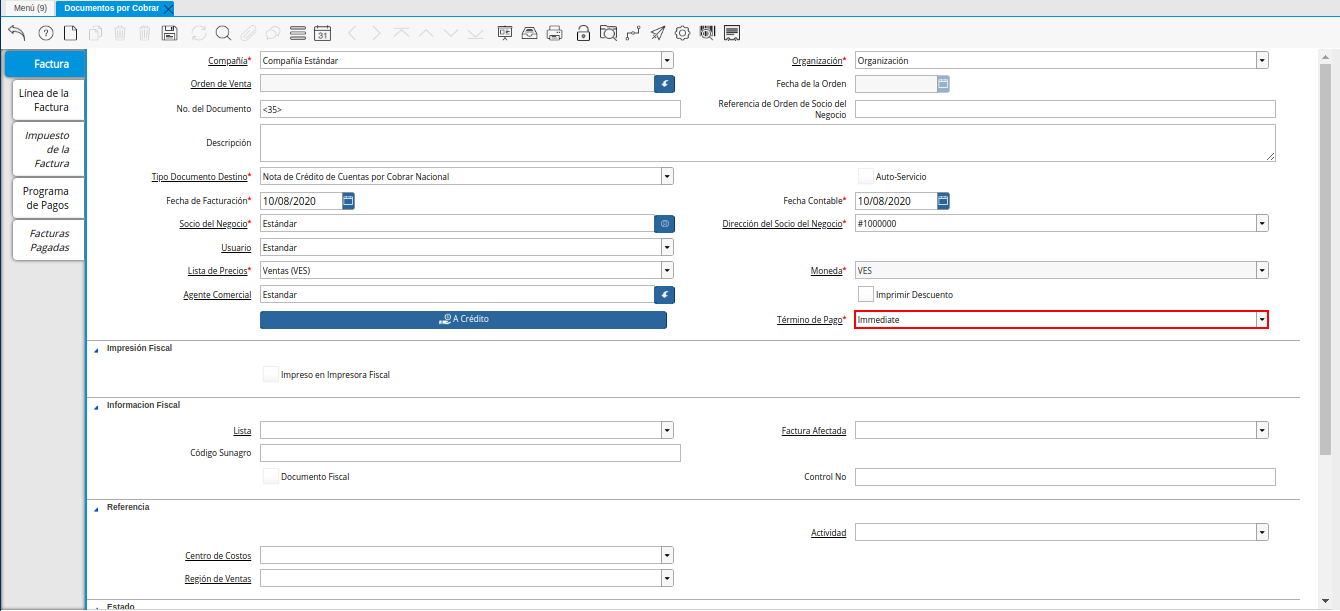This screenshot has height=611, width=1340.
Task: Click the calendar icon beside Fecha de Facturación
Action: 348,201
